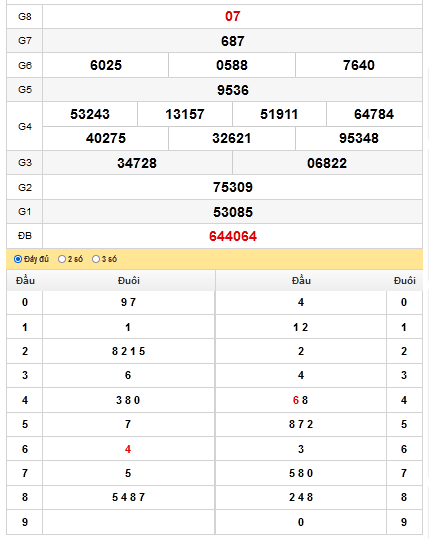Viewport: 429px width, 539px height.
Task: Click G6 number 6025
Action: click(x=106, y=65)
